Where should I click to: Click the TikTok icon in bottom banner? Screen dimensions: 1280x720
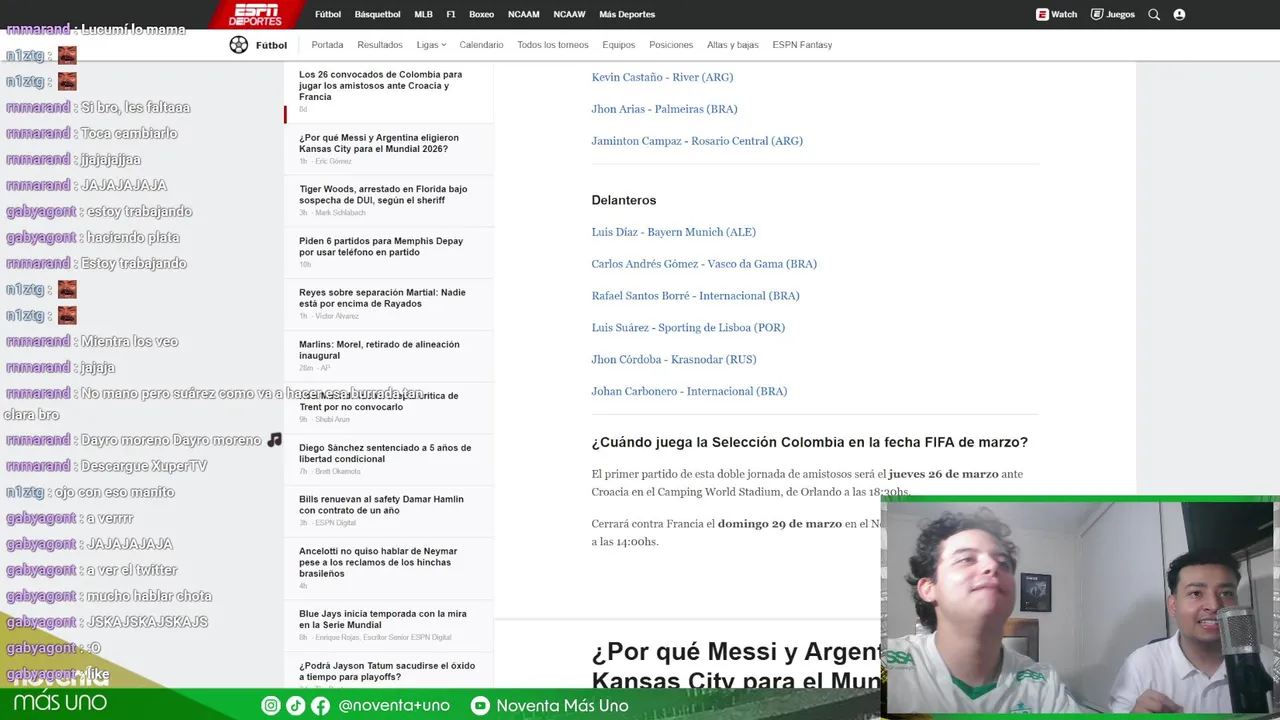click(295, 706)
